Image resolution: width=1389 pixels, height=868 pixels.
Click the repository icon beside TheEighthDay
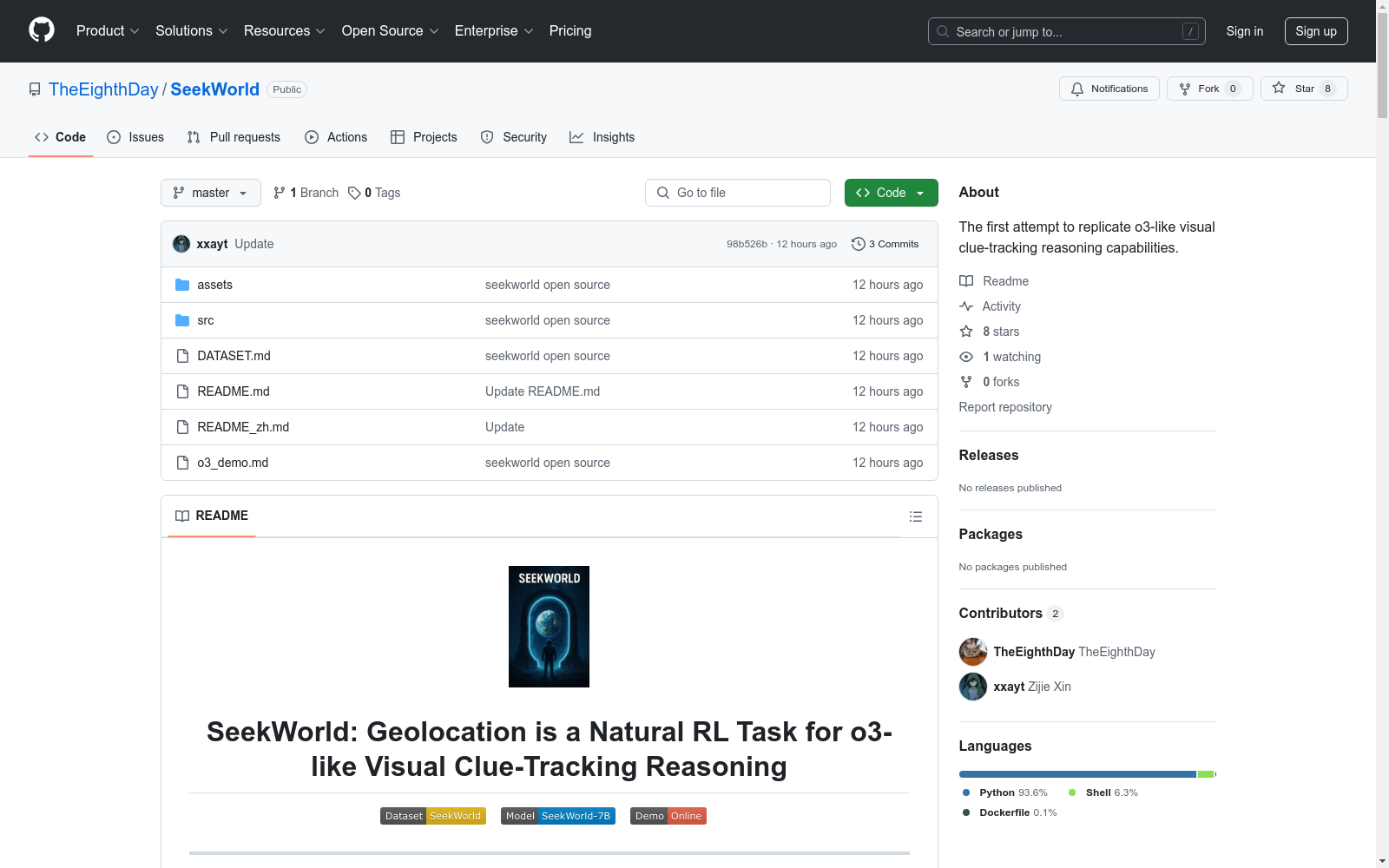(35, 89)
